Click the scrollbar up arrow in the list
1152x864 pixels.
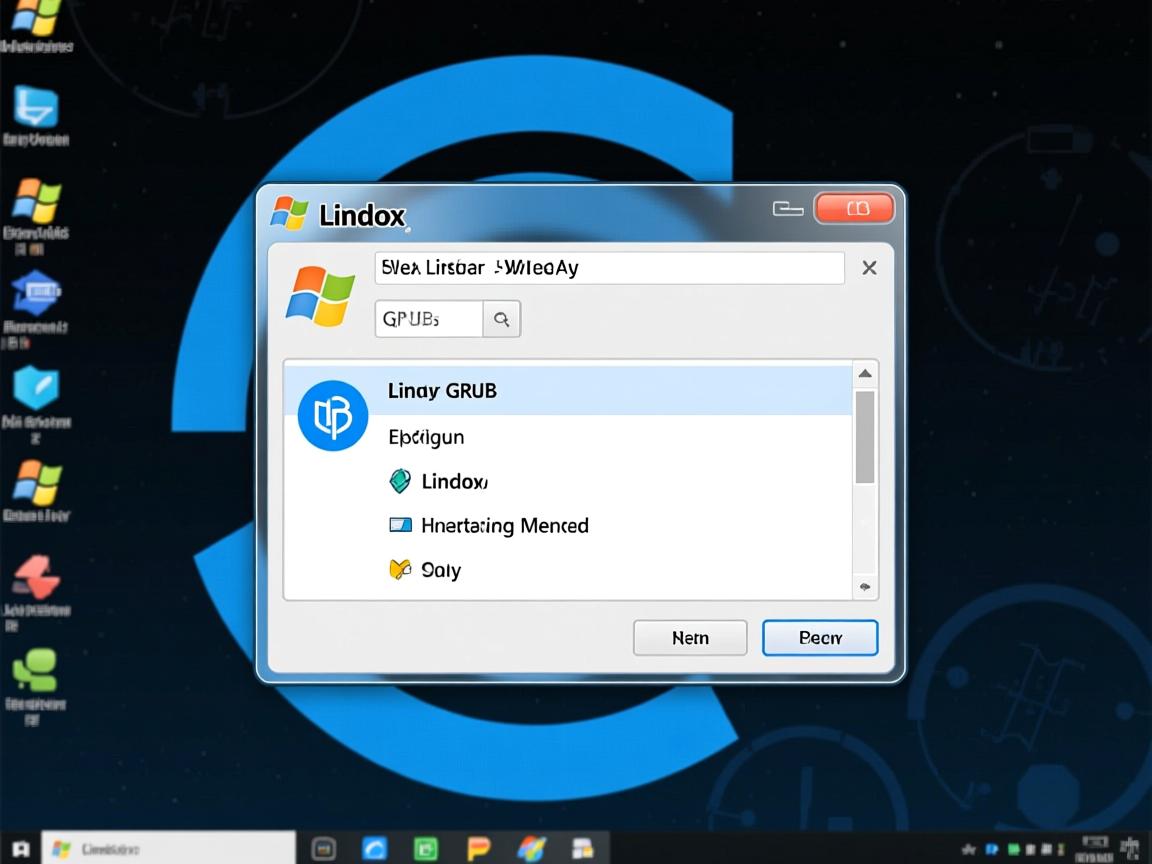pyautogui.click(x=864, y=373)
